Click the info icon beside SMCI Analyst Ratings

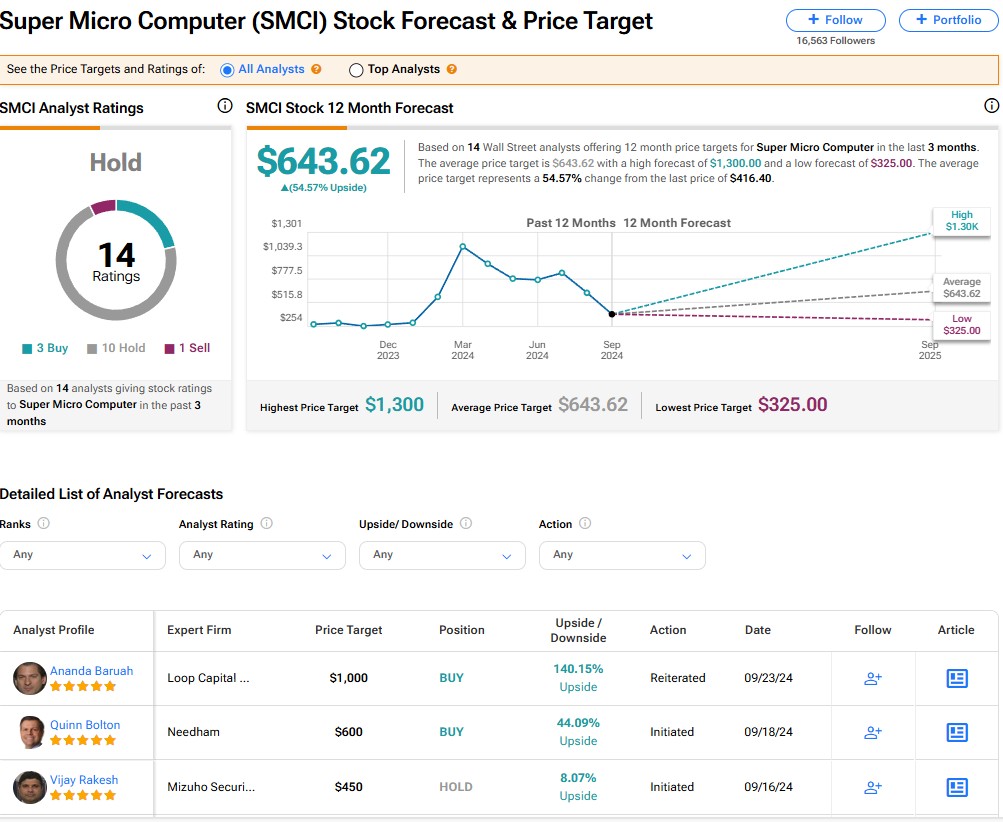pyautogui.click(x=225, y=107)
